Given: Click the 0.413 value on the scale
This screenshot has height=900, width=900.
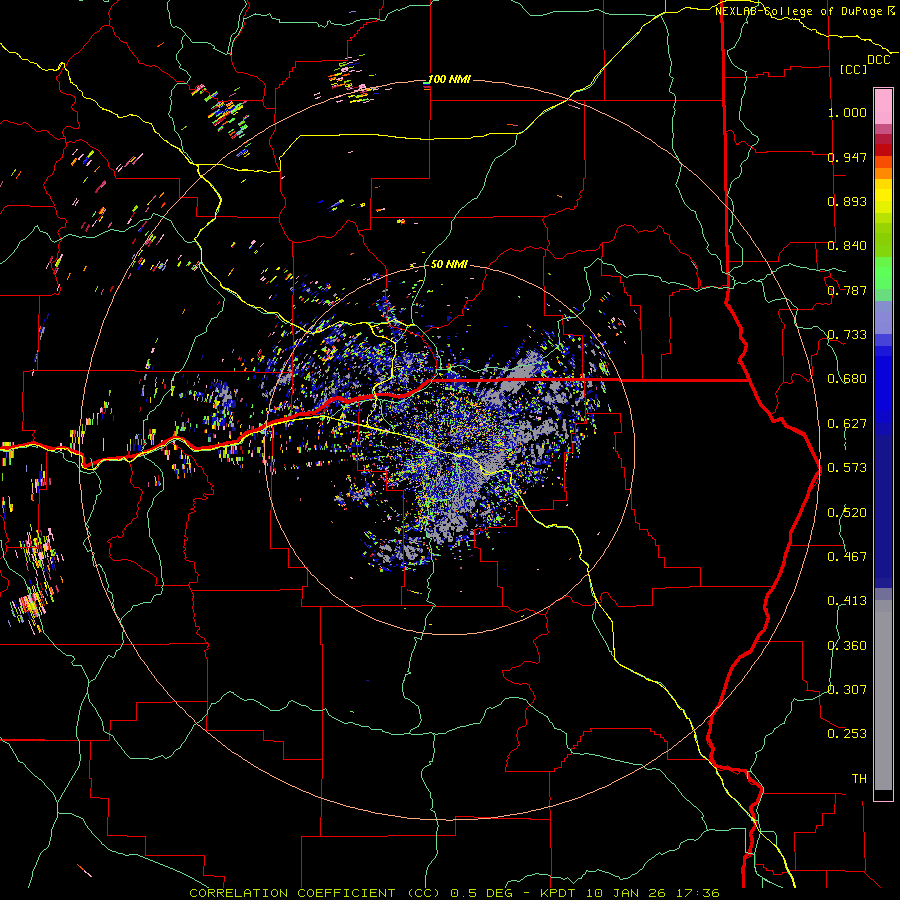Looking at the screenshot, I should coord(847,601).
